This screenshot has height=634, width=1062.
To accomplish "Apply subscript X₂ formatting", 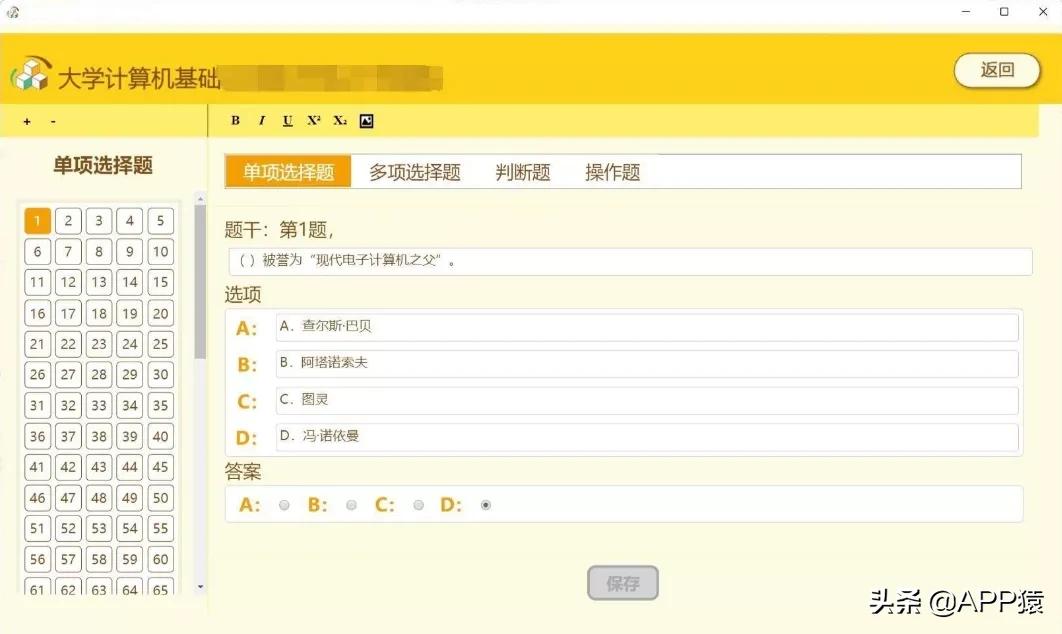I will pos(340,121).
